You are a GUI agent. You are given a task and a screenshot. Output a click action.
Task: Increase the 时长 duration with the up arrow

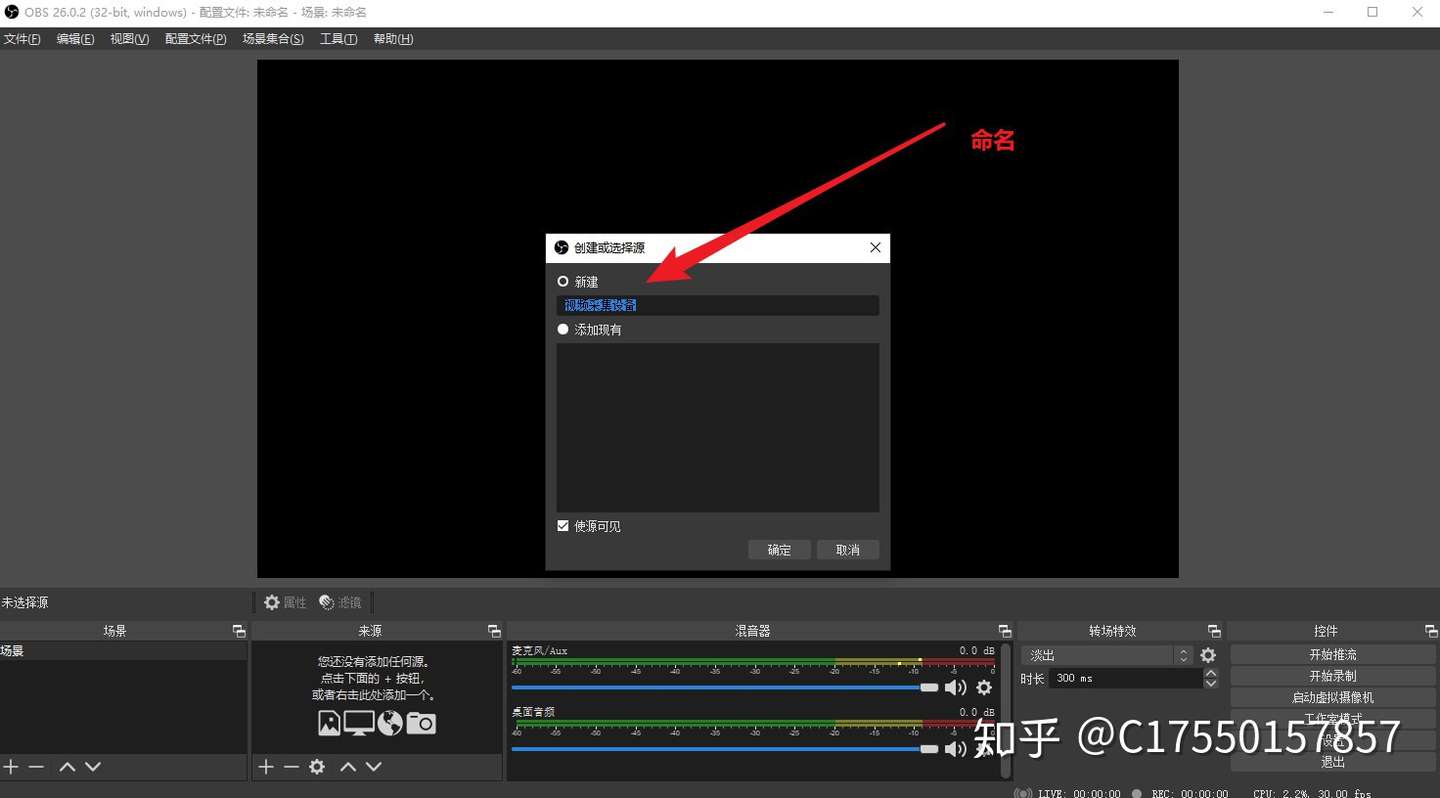point(1211,673)
